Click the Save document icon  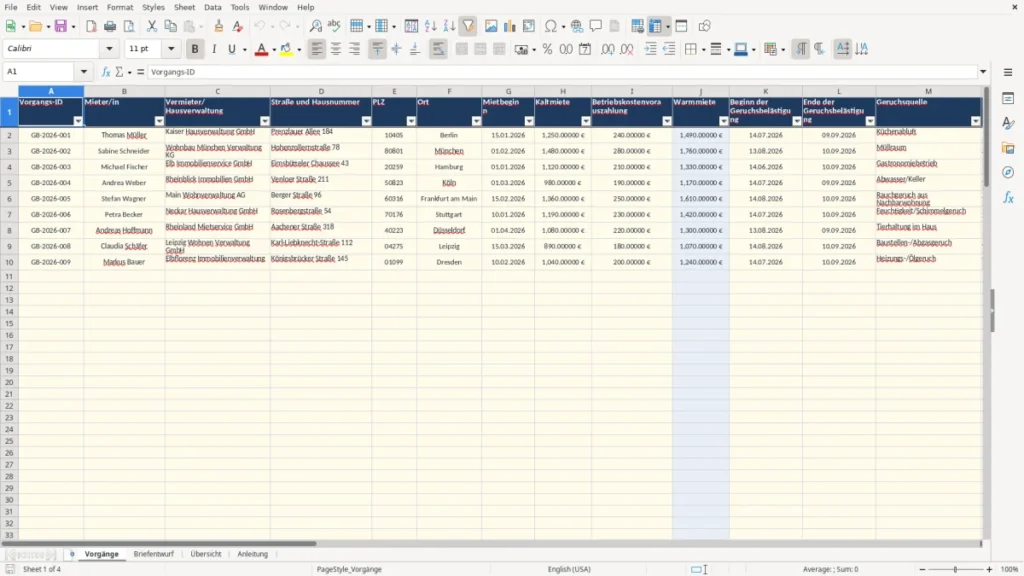click(61, 26)
